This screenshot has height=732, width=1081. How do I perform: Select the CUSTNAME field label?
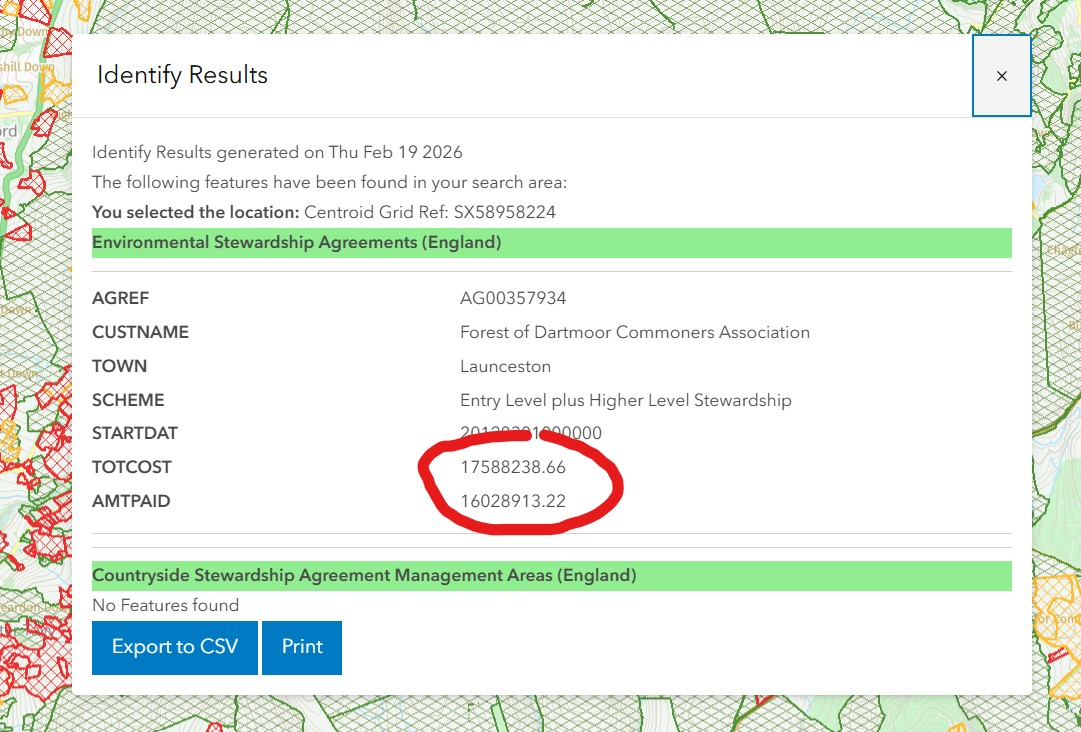(140, 332)
